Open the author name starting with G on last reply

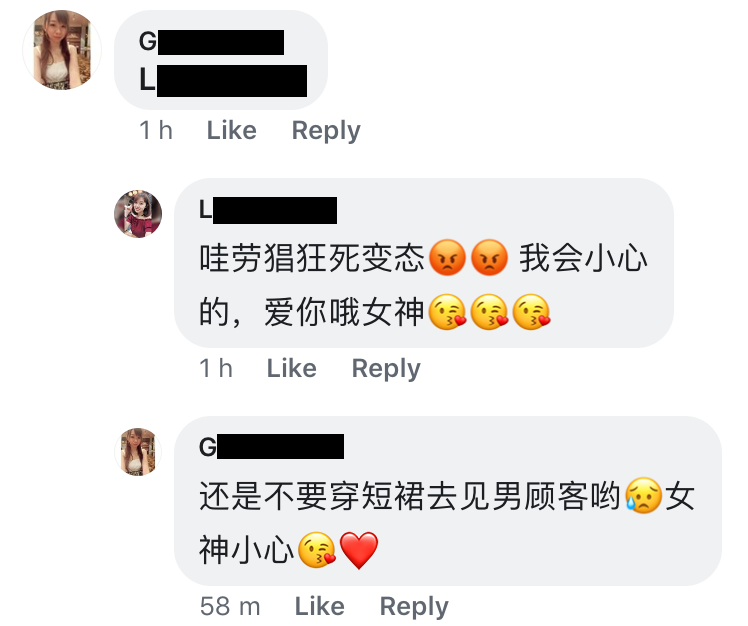point(271,447)
